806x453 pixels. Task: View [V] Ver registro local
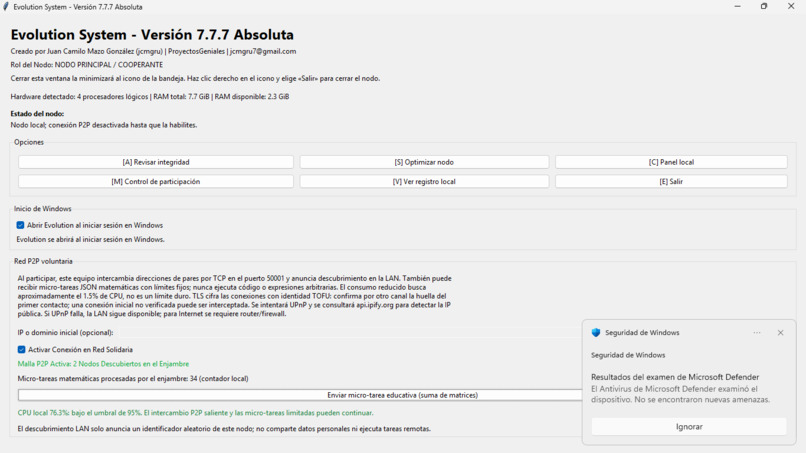coord(424,182)
